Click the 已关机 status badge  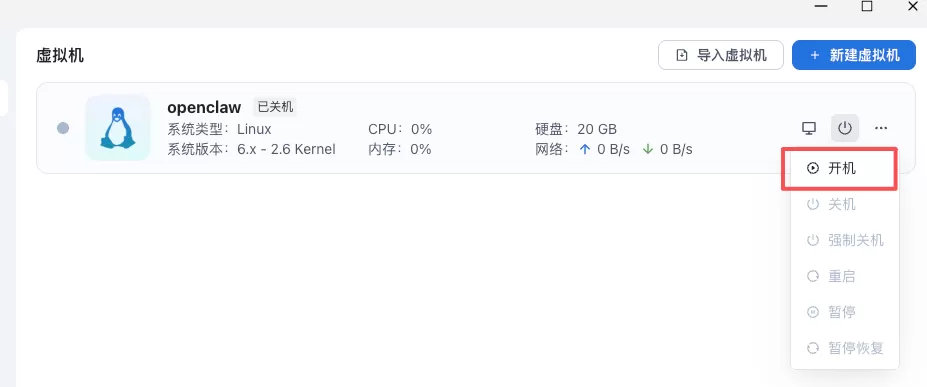click(275, 107)
